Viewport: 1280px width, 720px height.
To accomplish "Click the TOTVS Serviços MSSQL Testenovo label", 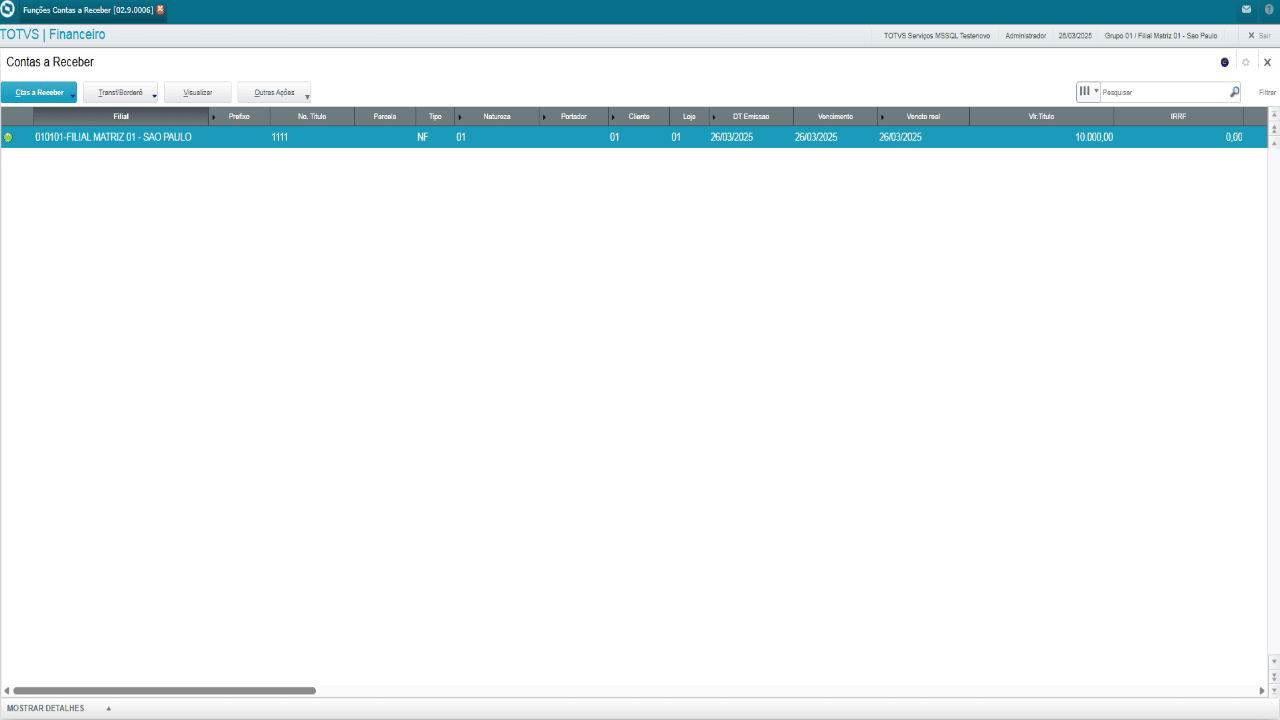I will tap(937, 35).
